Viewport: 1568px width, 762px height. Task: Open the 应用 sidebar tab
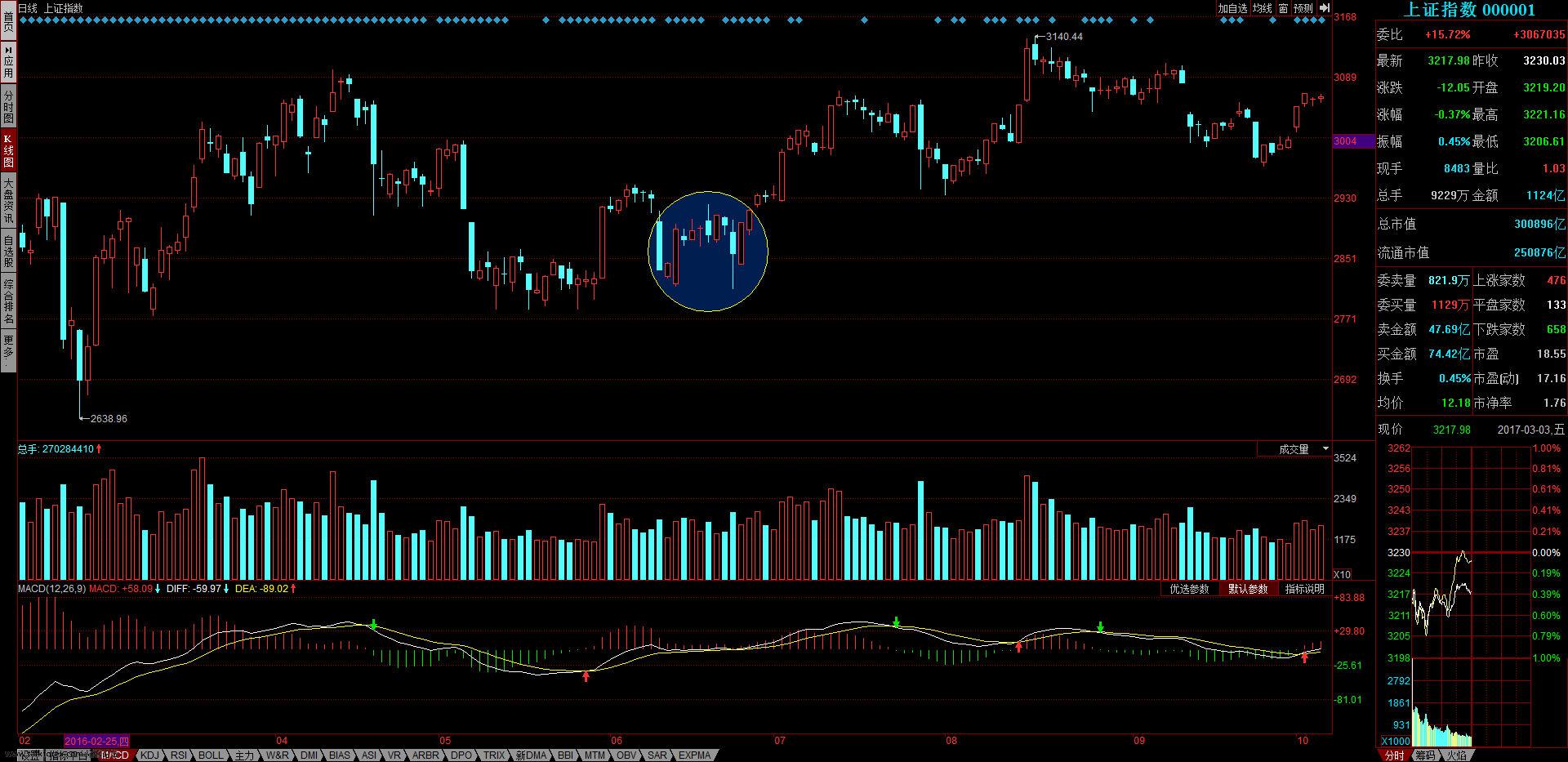pos(8,62)
